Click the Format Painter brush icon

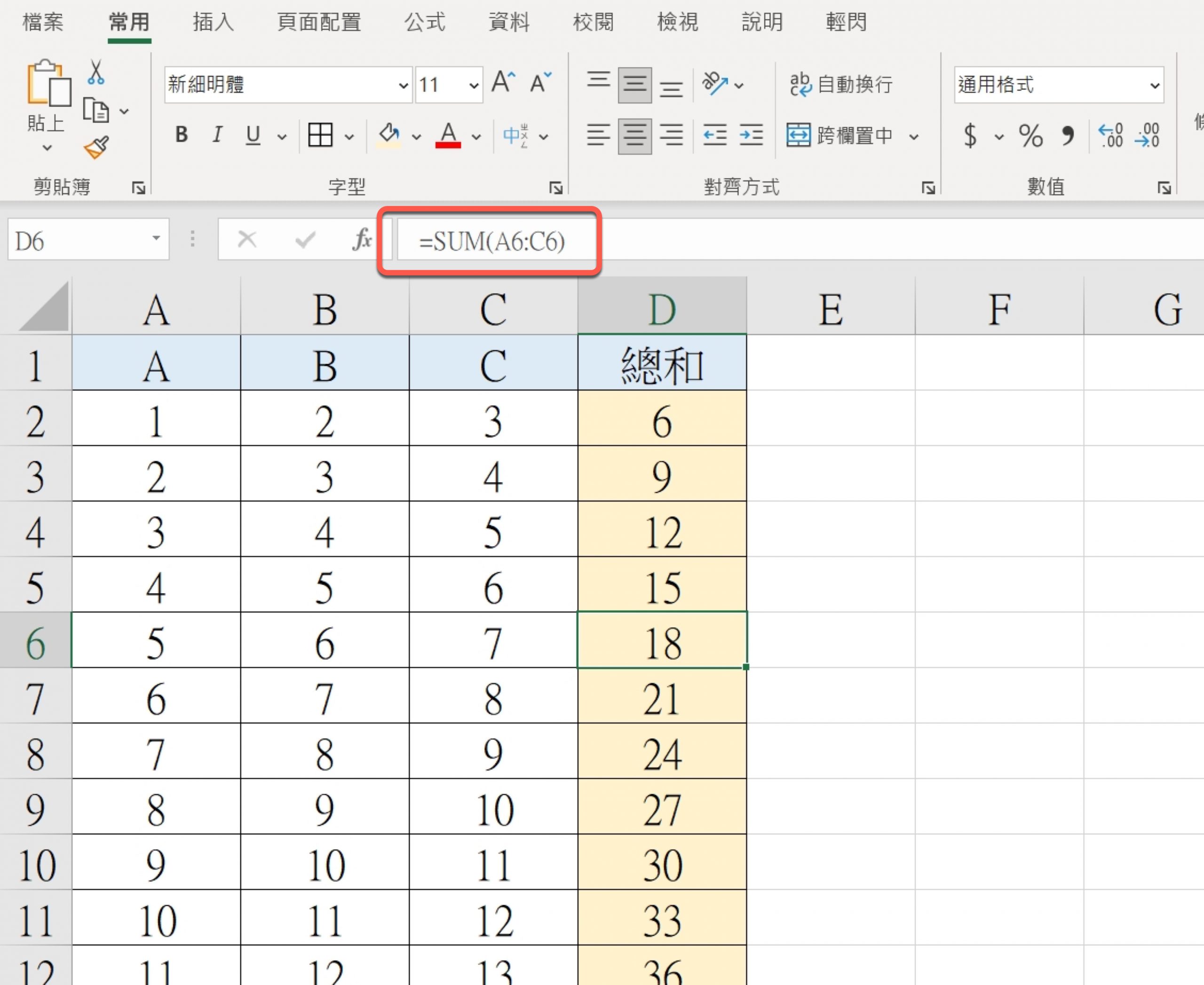[96, 148]
